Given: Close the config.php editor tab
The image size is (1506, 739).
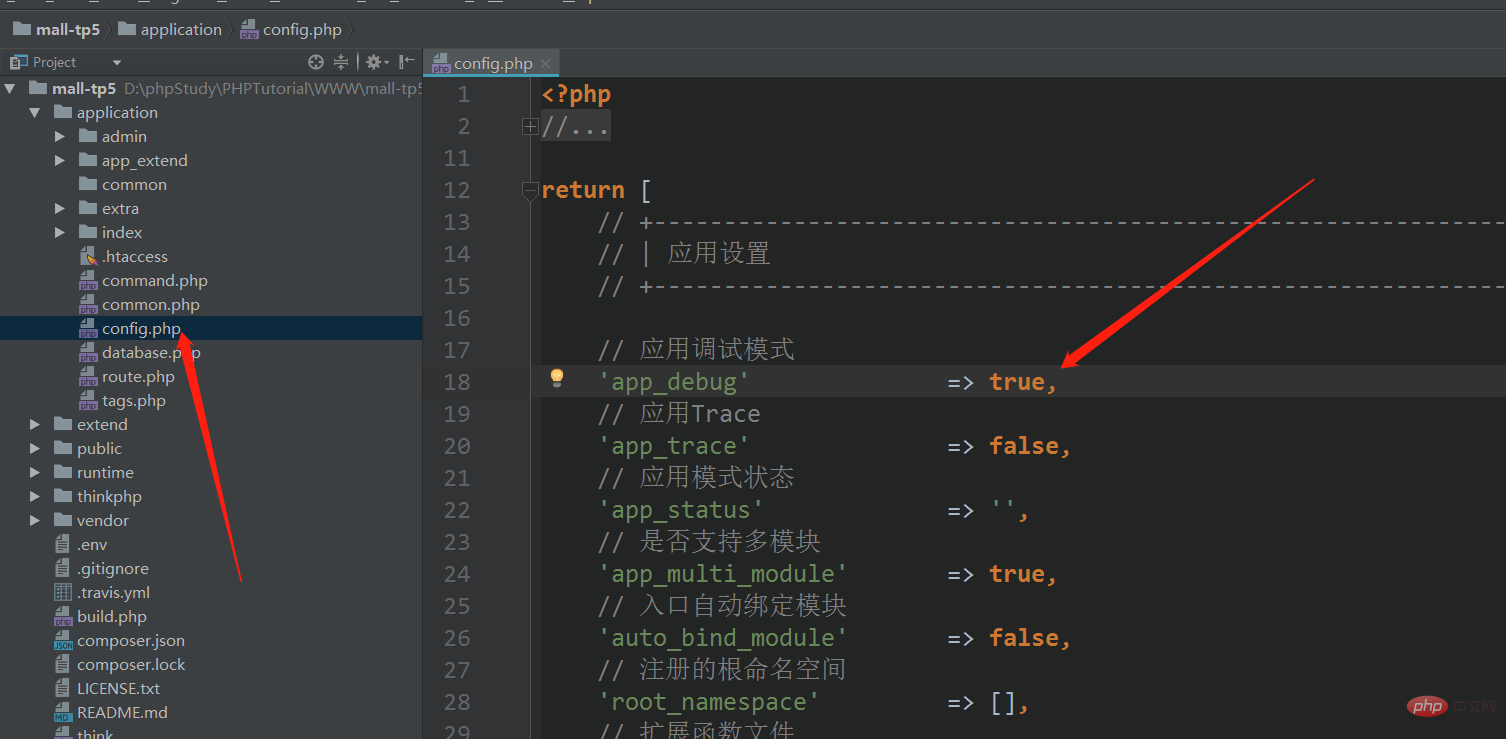Looking at the screenshot, I should [546, 64].
